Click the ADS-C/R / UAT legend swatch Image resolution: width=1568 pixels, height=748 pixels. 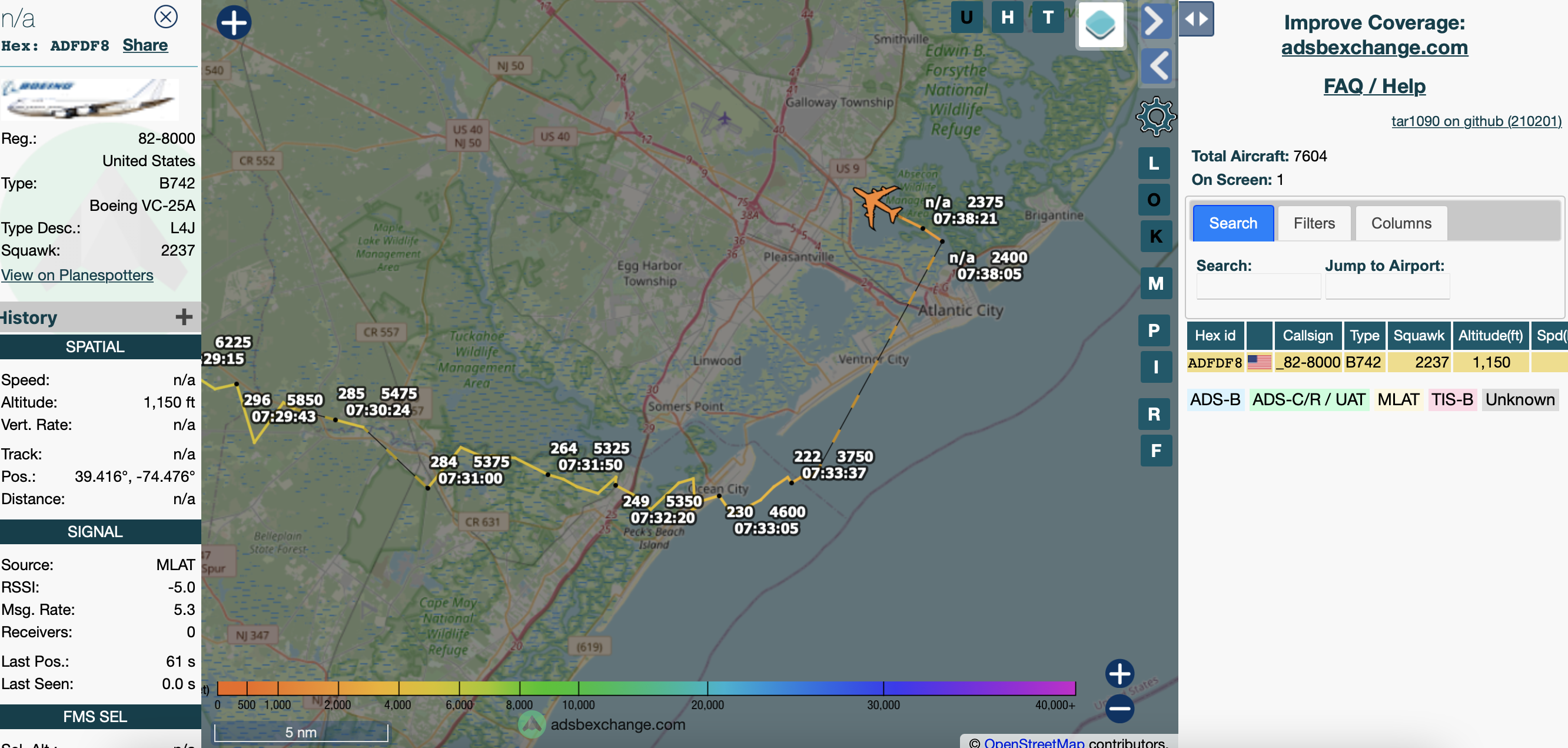click(1308, 399)
